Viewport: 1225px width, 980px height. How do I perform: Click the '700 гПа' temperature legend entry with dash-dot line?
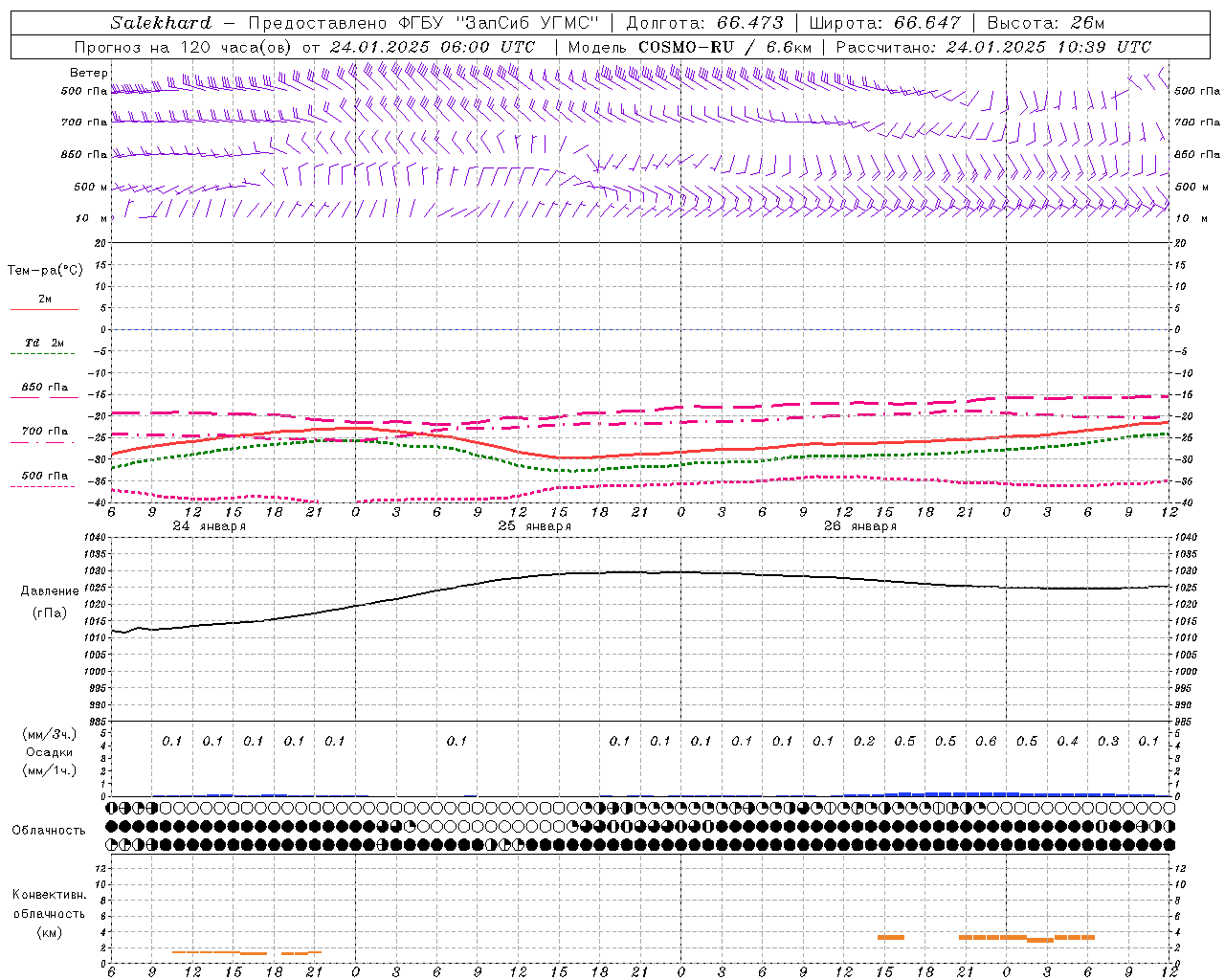(x=45, y=431)
